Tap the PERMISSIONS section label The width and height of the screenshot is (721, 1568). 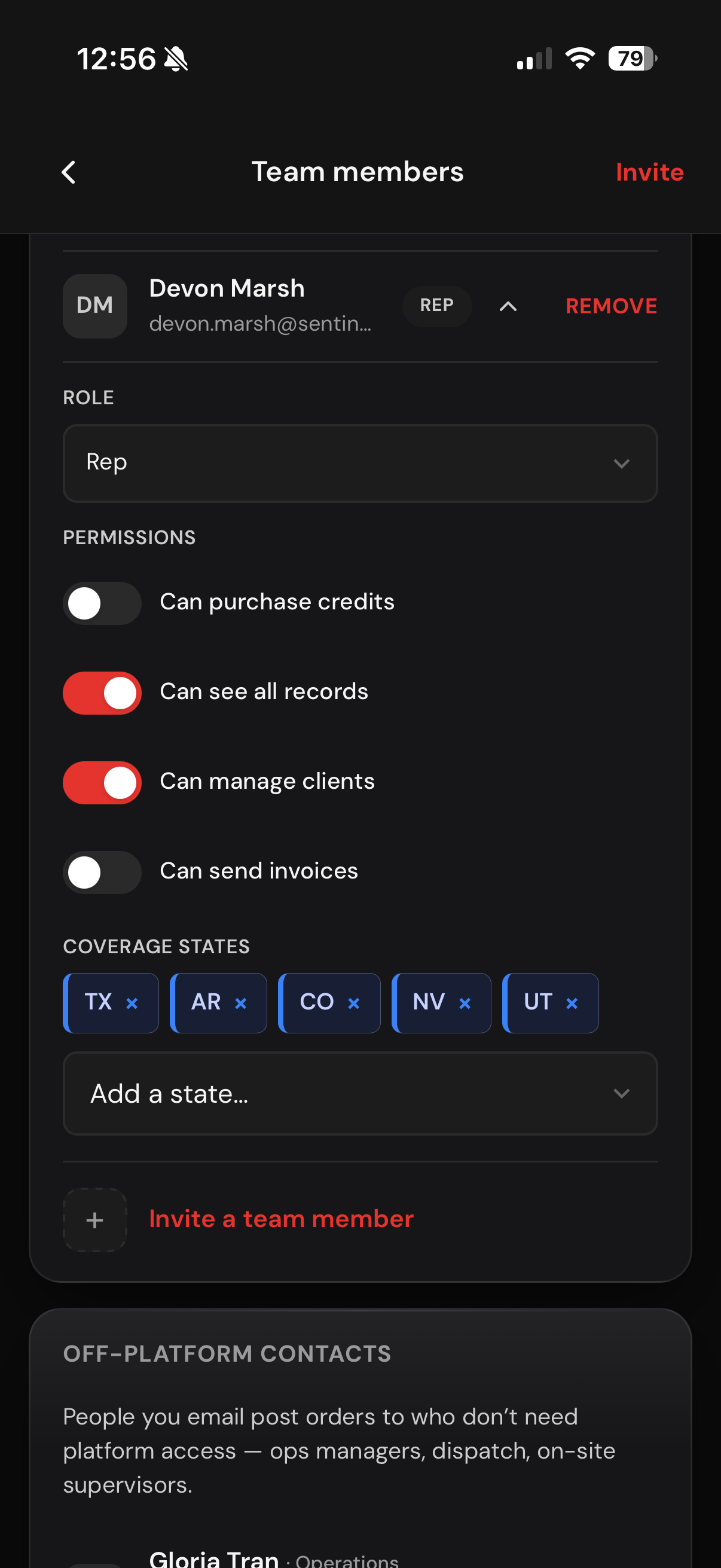click(x=130, y=538)
